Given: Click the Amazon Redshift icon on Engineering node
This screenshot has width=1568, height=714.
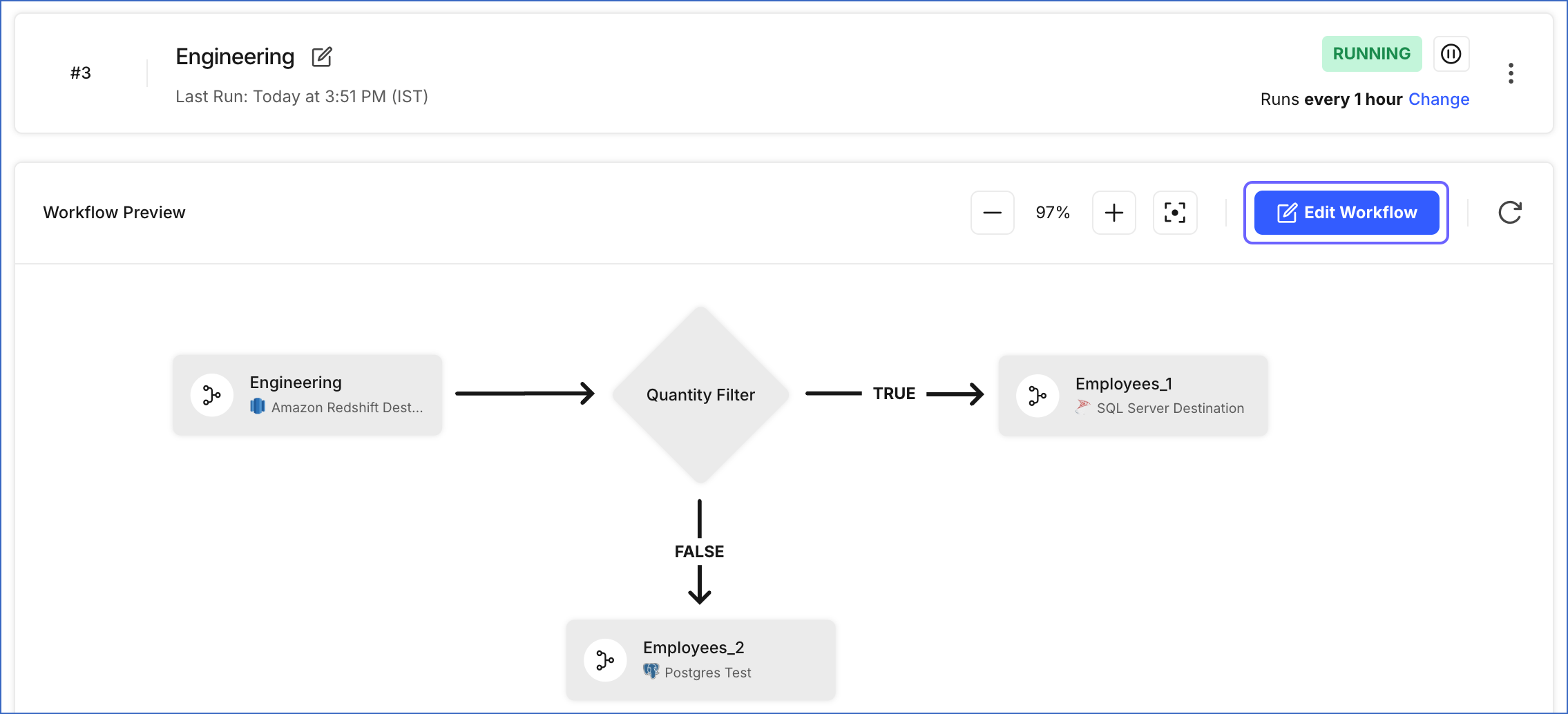Looking at the screenshot, I should [258, 407].
